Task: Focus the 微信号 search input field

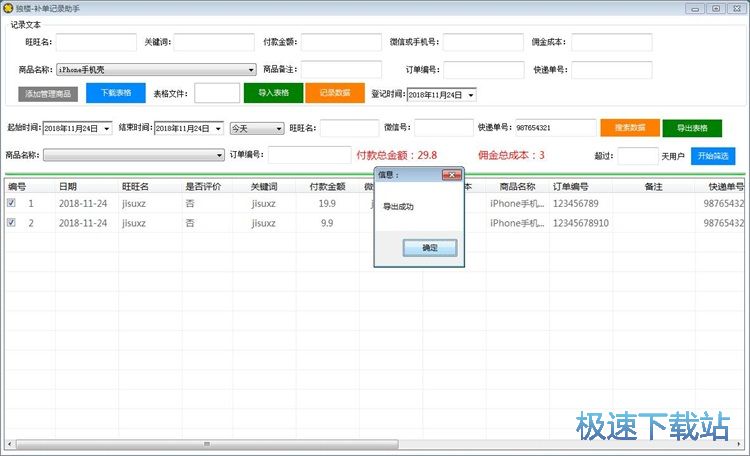Action: pyautogui.click(x=444, y=128)
